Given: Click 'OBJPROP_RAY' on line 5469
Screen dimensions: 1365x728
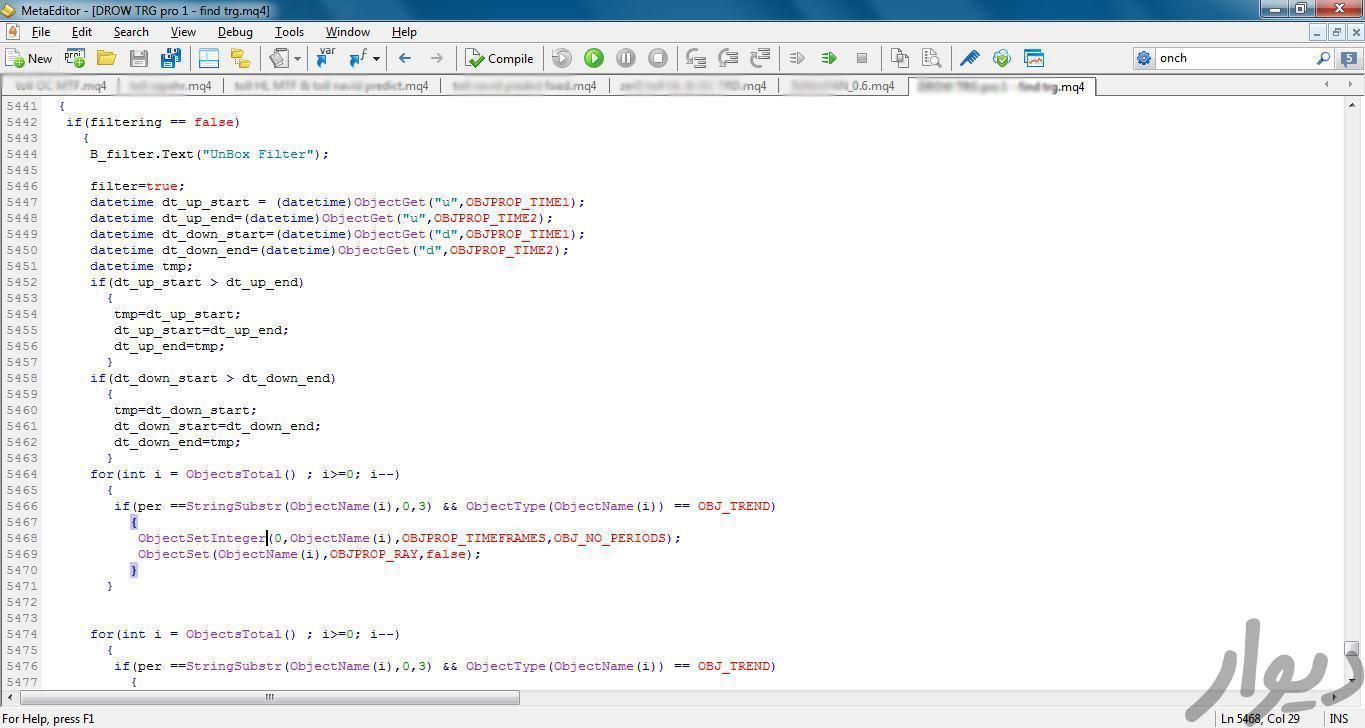Looking at the screenshot, I should click(374, 554).
